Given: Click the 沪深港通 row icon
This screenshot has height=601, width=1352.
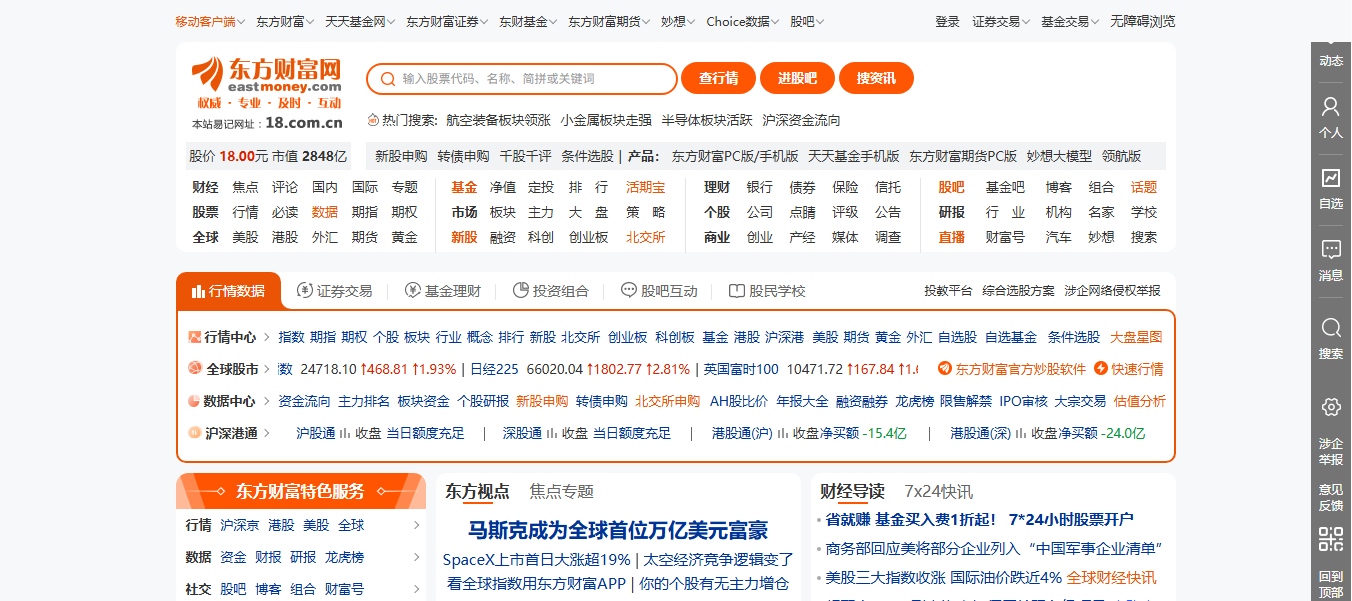Looking at the screenshot, I should [x=195, y=433].
